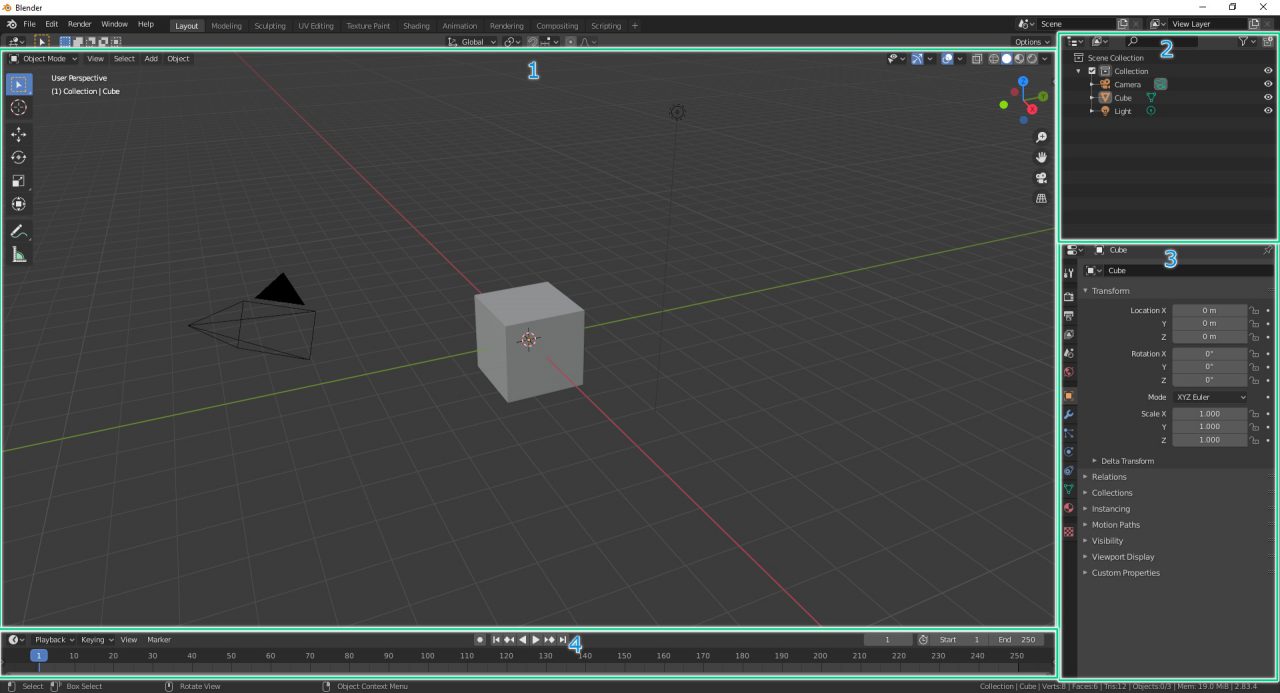Select the Move tool in the viewport toolbar
Viewport: 1280px width, 693px height.
point(18,133)
